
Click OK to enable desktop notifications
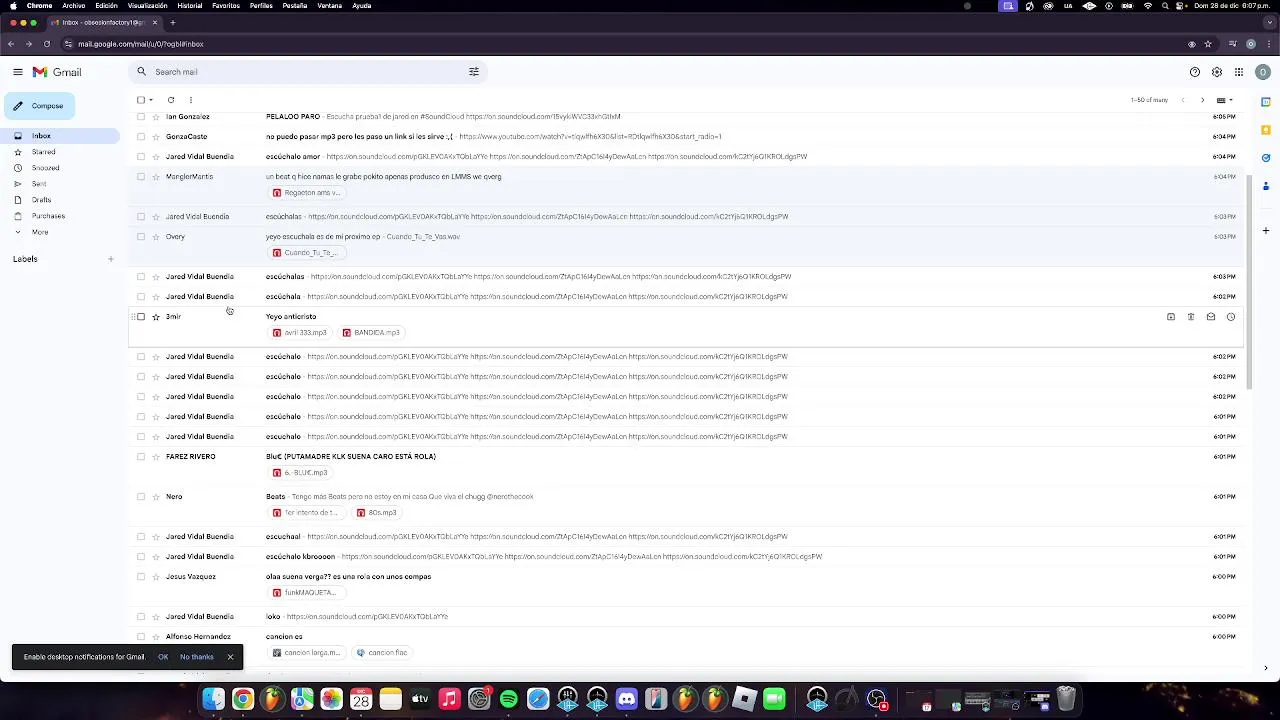pos(163,657)
